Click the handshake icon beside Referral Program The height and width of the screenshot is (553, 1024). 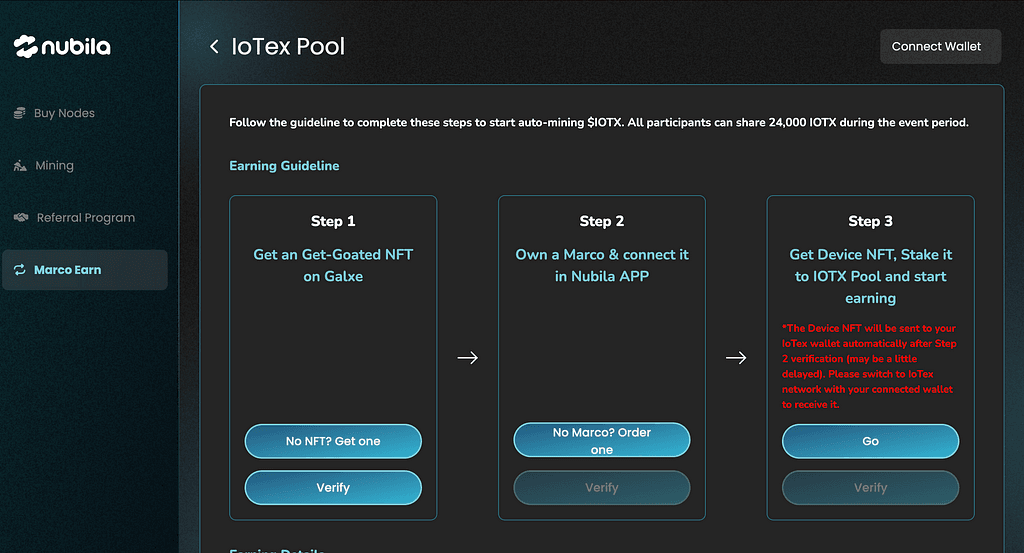[x=20, y=218]
